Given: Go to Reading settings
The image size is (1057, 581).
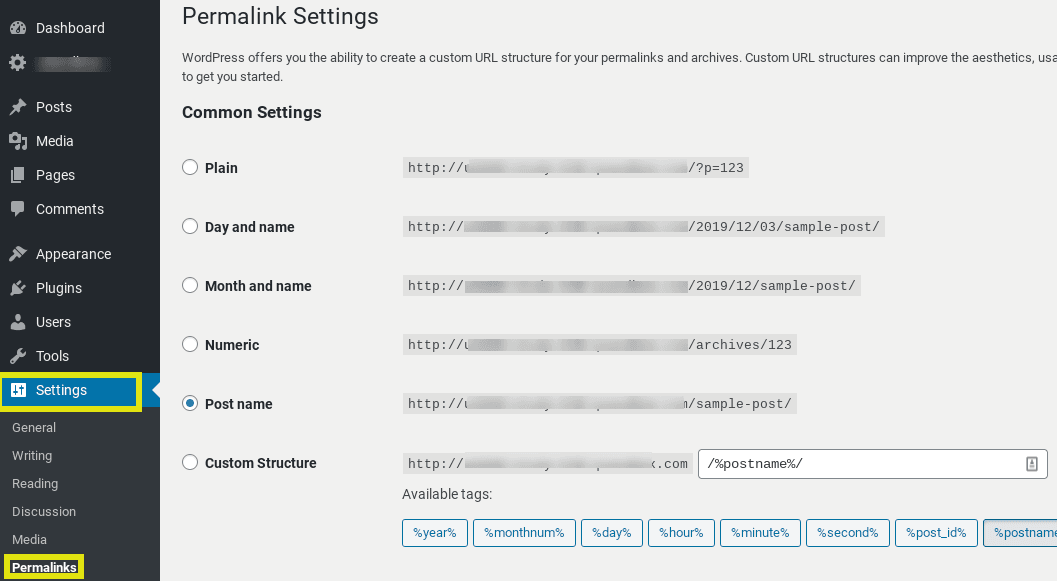Looking at the screenshot, I should point(35,484).
